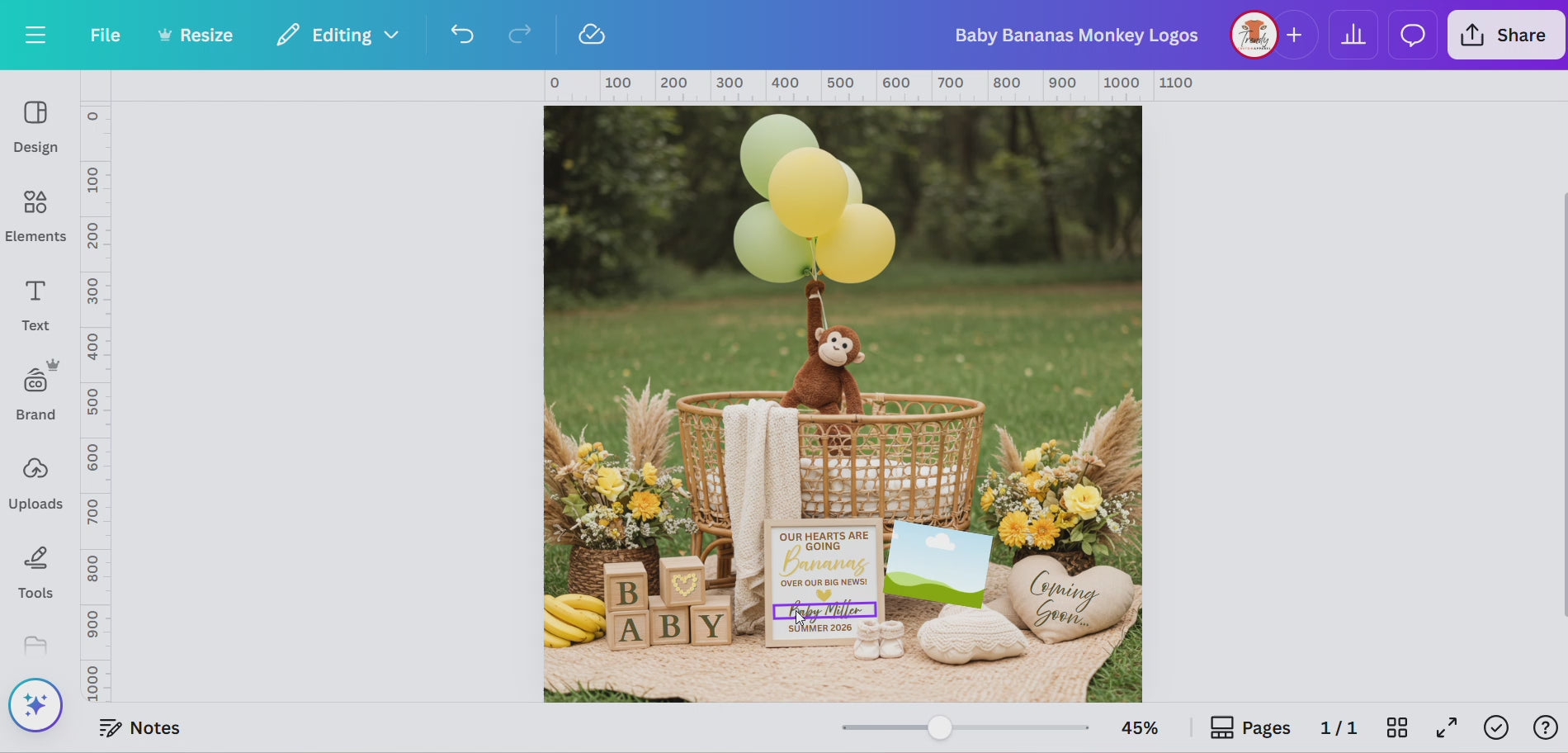Open the hamburger main menu

(x=35, y=35)
